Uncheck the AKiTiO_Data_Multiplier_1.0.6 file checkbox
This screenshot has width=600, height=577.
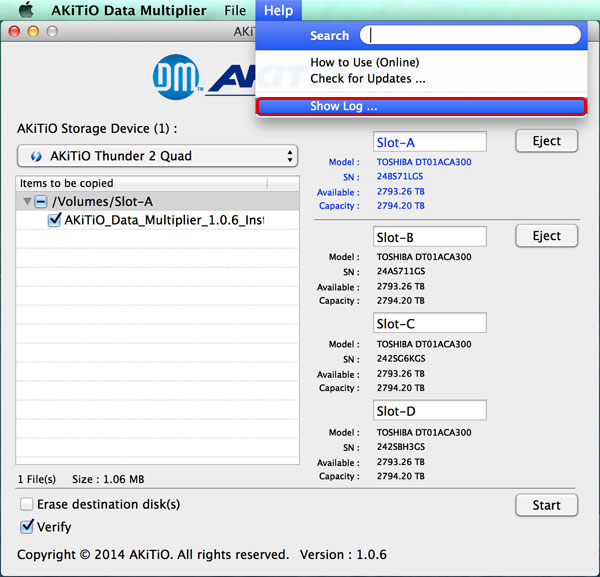click(x=55, y=220)
